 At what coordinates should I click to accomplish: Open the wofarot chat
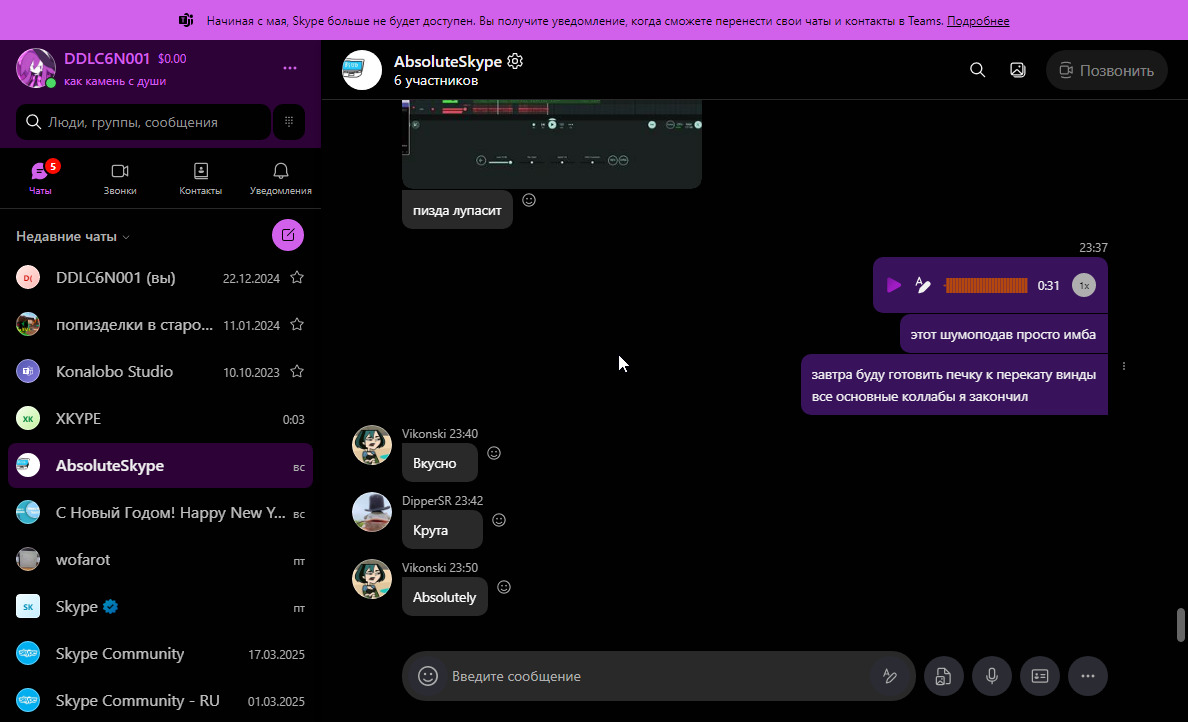(160, 559)
